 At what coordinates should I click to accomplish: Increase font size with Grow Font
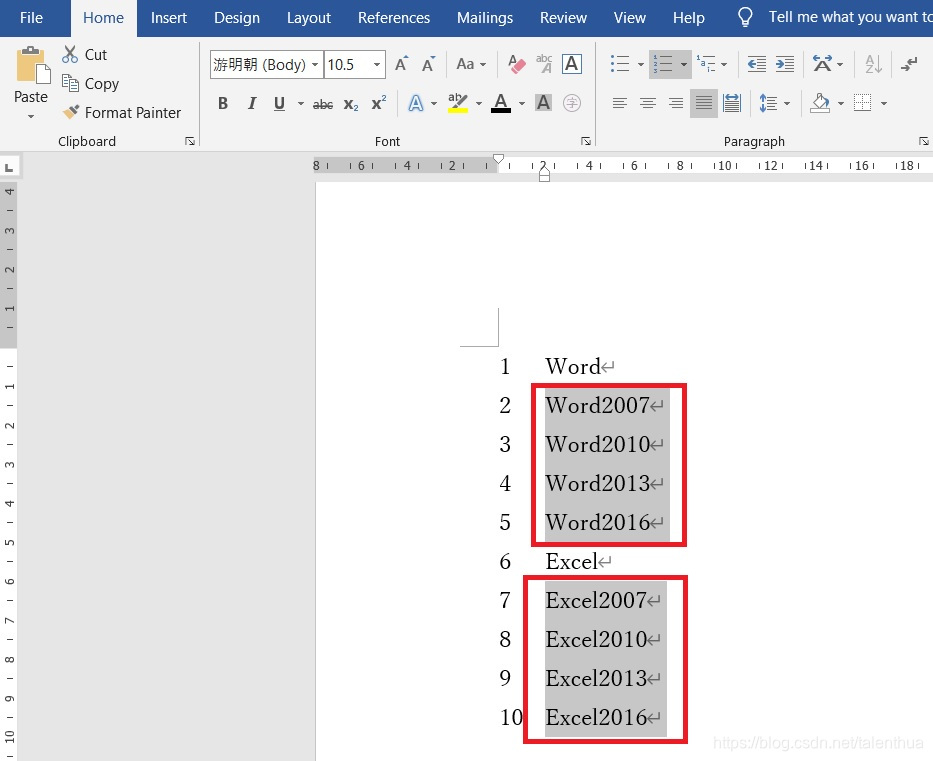[x=402, y=64]
